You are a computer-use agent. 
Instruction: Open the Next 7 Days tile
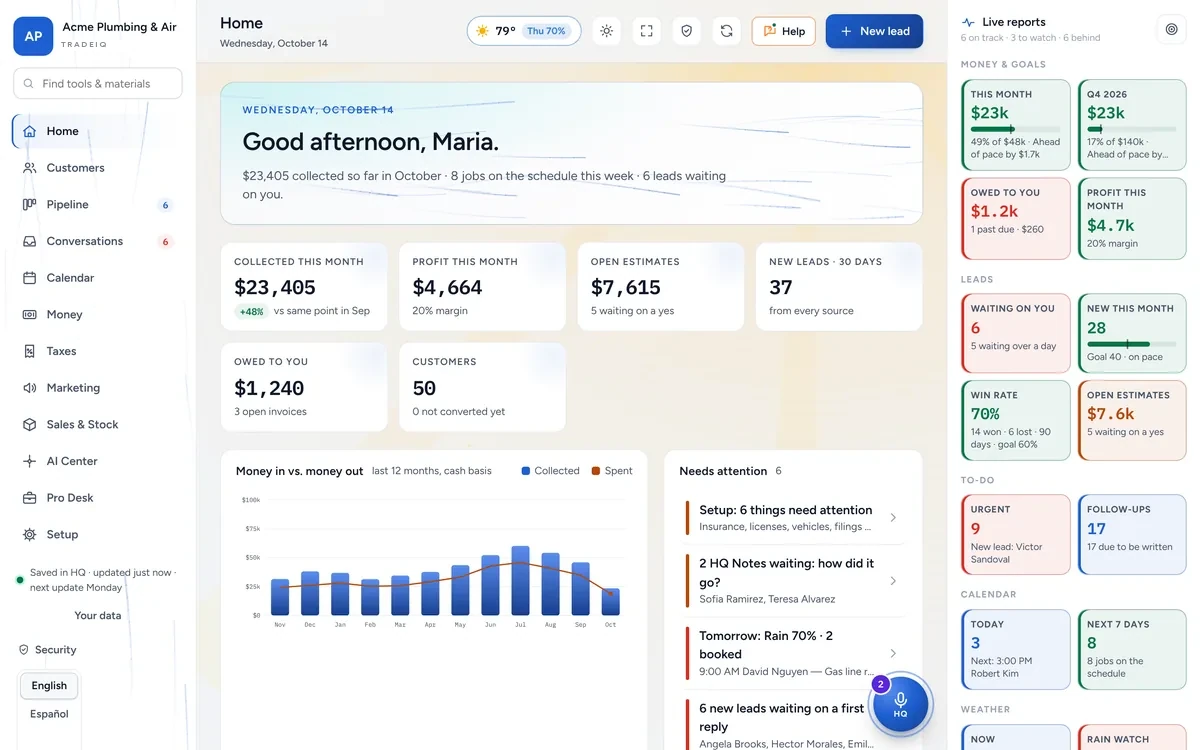click(1132, 649)
